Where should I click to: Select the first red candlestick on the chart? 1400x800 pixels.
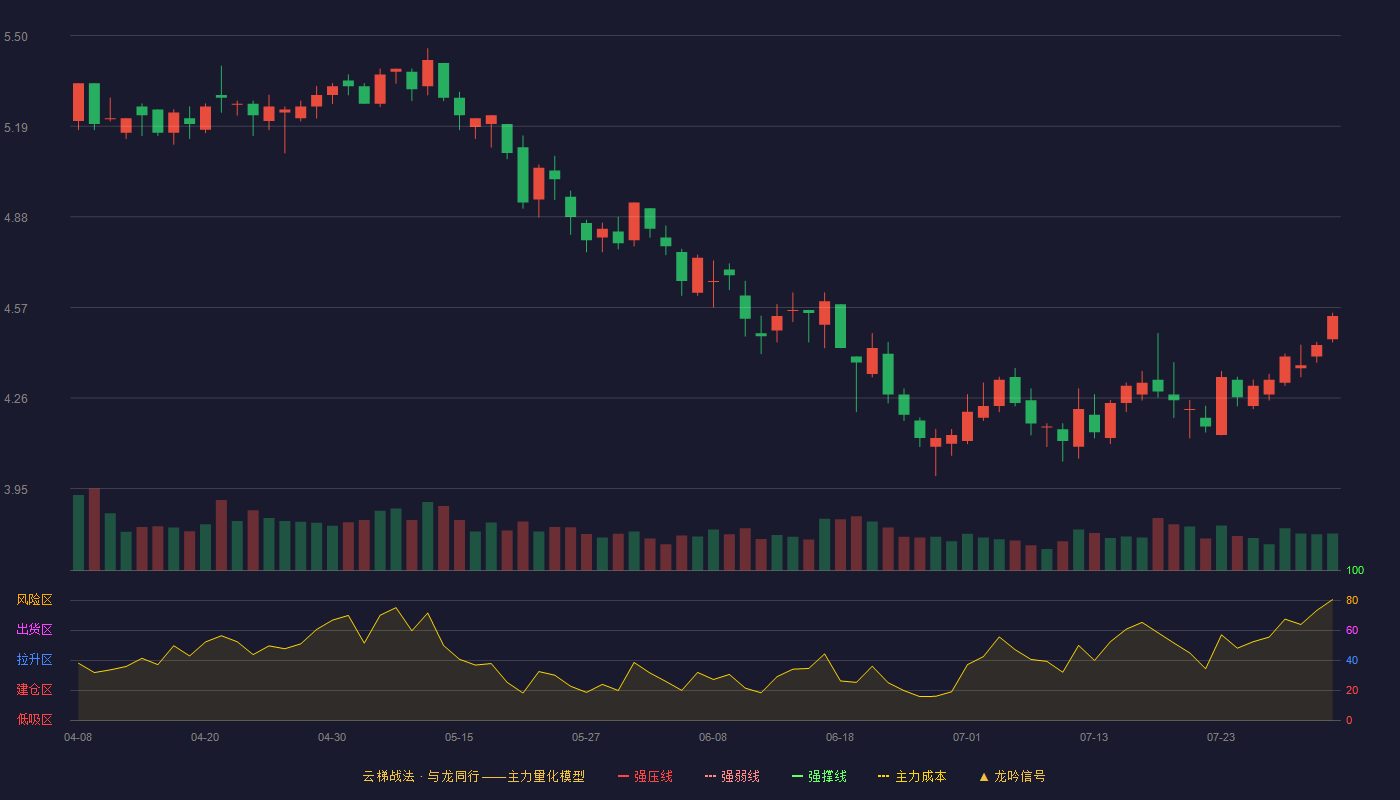(78, 102)
